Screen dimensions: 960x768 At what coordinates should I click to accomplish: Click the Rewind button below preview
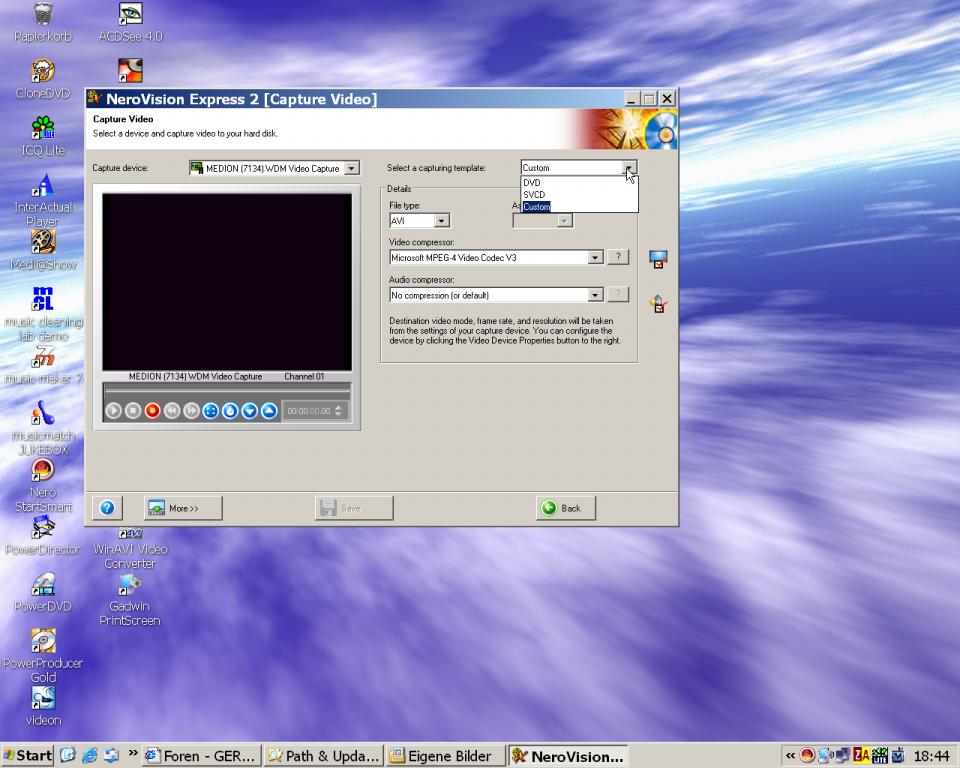(172, 411)
